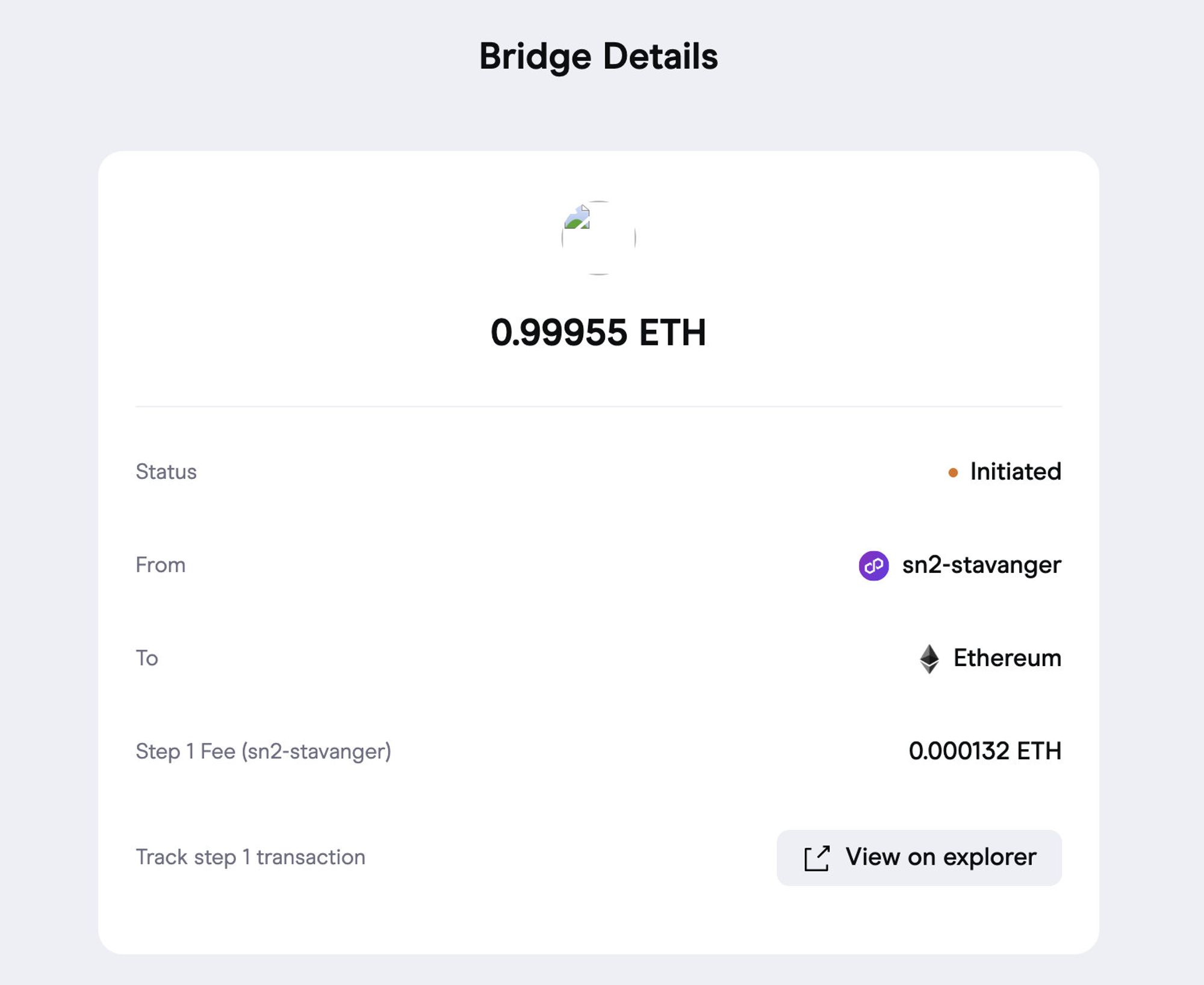Image resolution: width=1204 pixels, height=985 pixels.
Task: Click the purple sn2-stavanger chain logo
Action: [874, 566]
